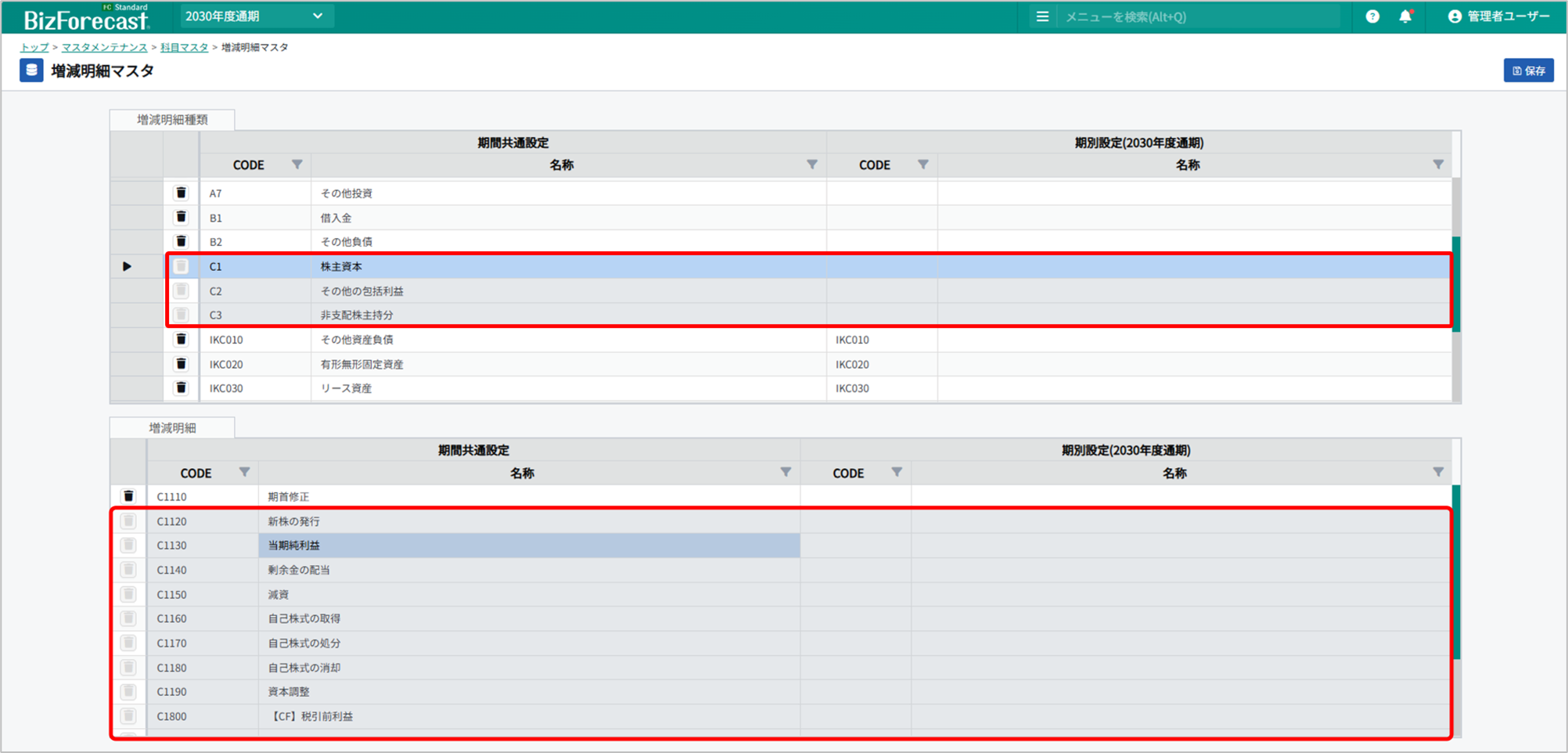Click the 保存 button
The image size is (1568, 753).
pyautogui.click(x=1528, y=70)
